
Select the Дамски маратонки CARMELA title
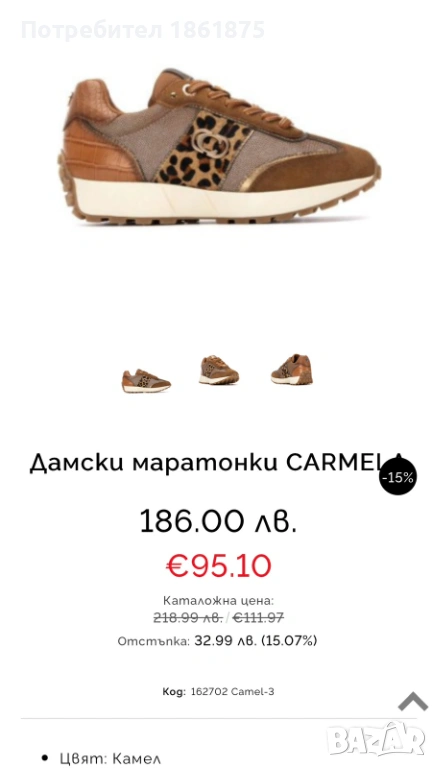pyautogui.click(x=216, y=462)
